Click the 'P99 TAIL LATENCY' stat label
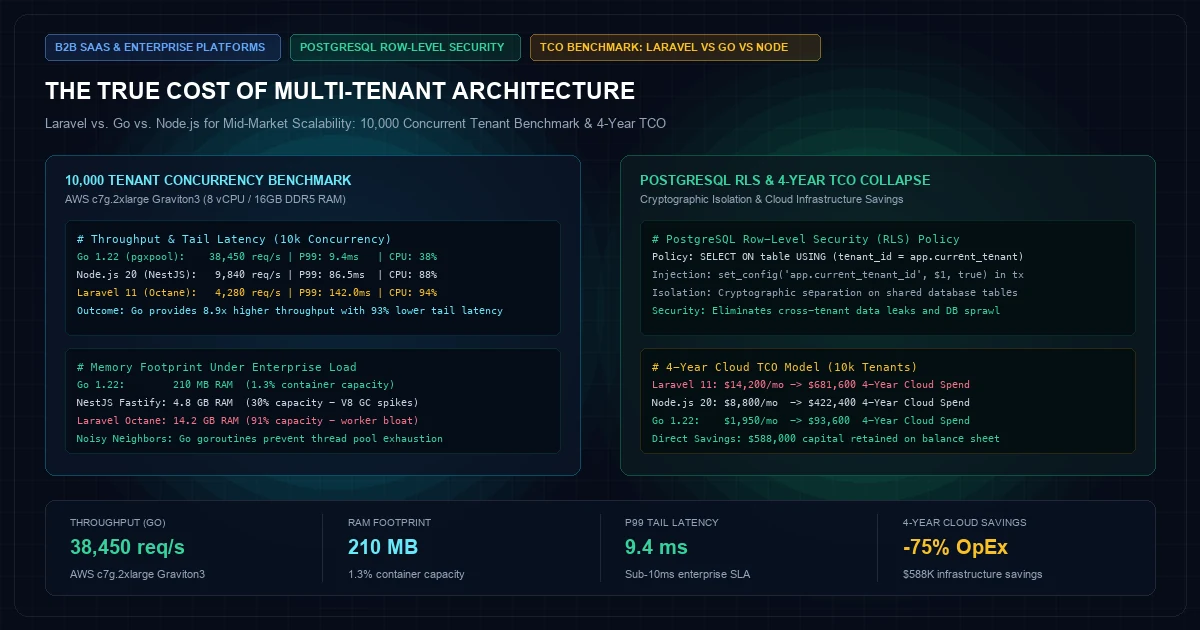 [x=672, y=523]
